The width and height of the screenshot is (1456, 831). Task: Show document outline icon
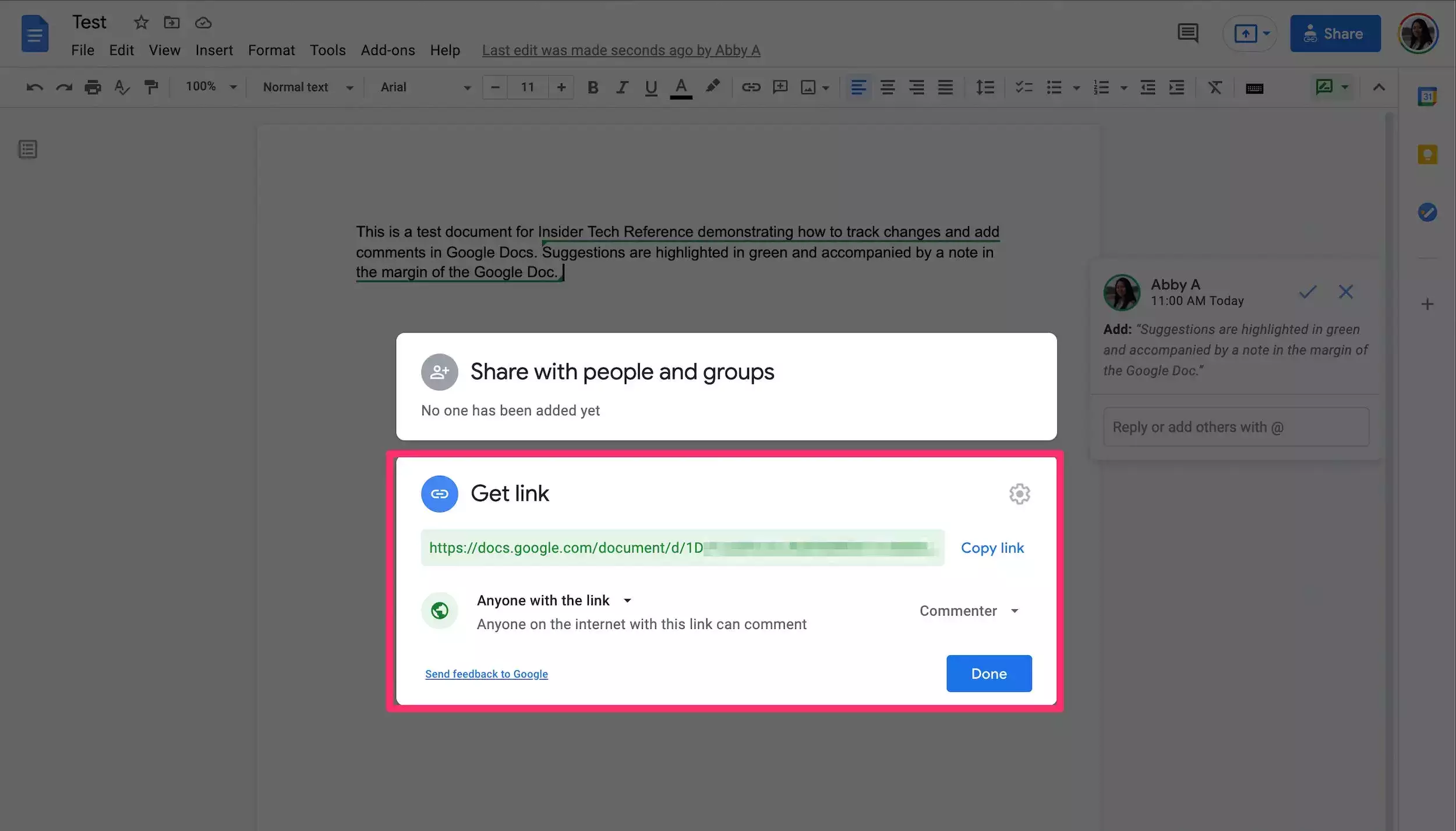point(28,150)
